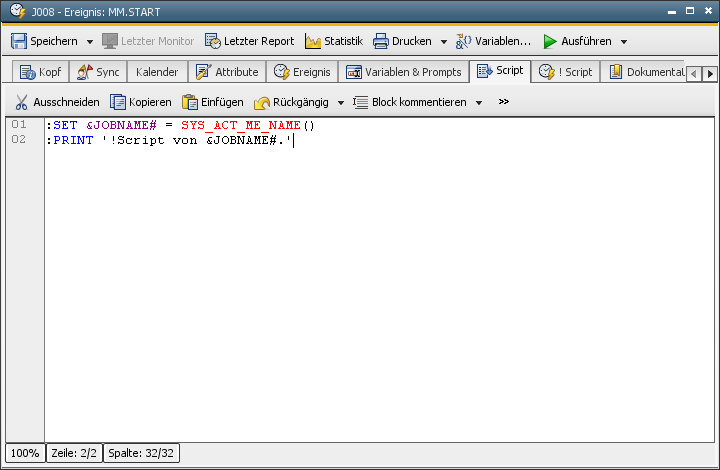Viewport: 720px width, 470px height.
Task: Click the Variablen icon in toolbar
Action: pos(463,41)
